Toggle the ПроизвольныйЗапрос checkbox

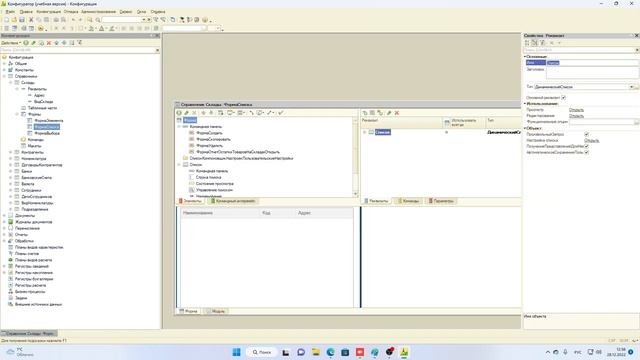587,134
